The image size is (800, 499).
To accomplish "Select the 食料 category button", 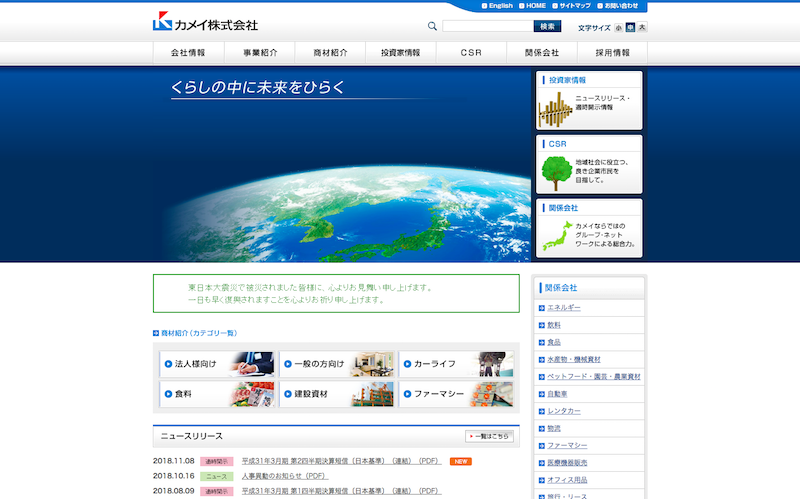I will [x=217, y=394].
